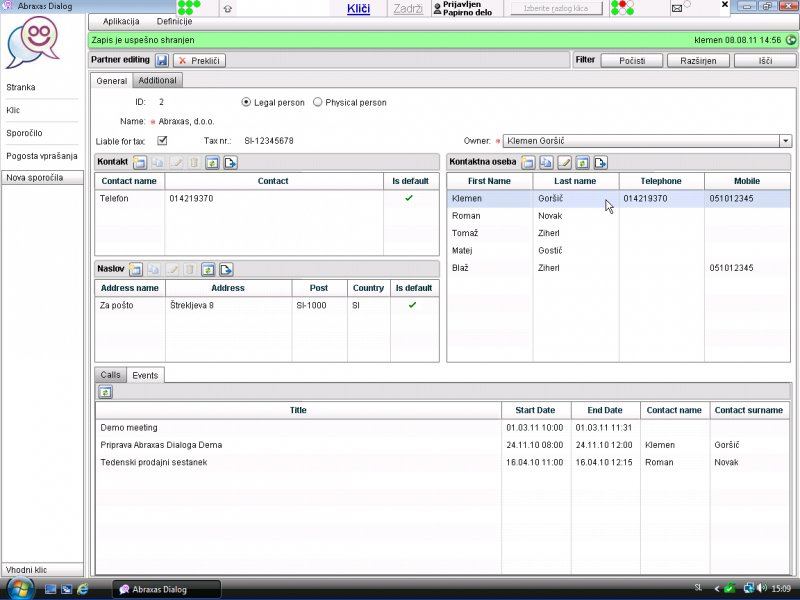Screen dimensions: 800x600
Task: Close the call bar with the X
Action: [x=724, y=5]
